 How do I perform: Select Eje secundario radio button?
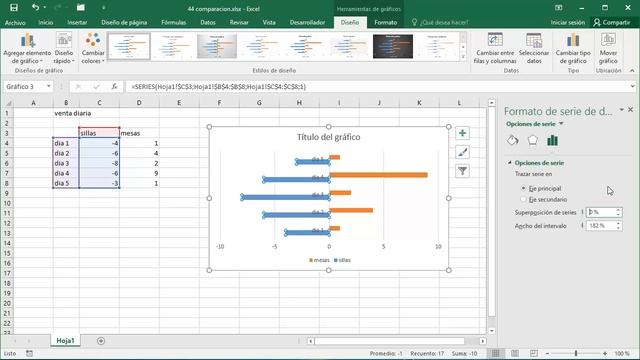tap(524, 199)
